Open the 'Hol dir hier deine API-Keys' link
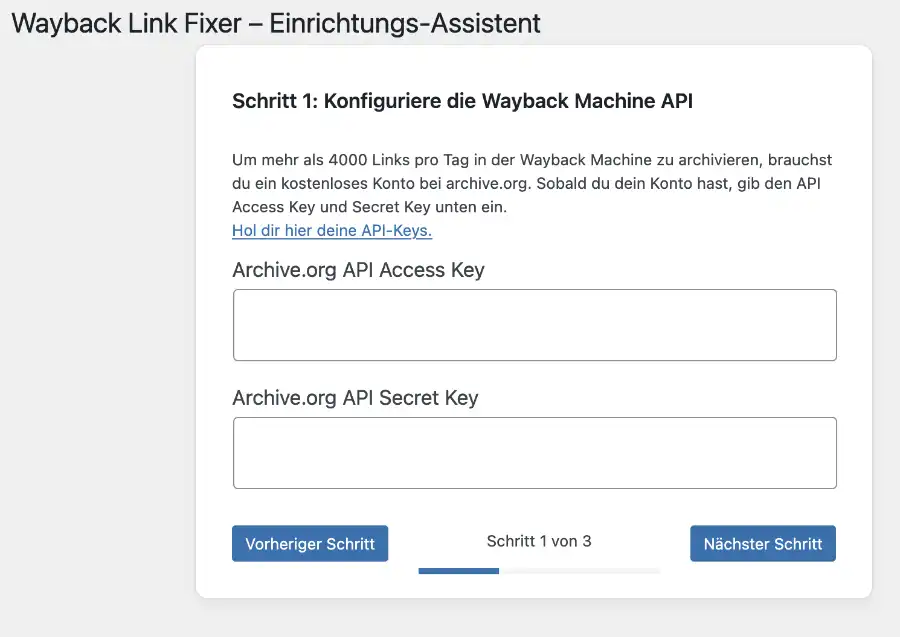The width and height of the screenshot is (900, 637). click(332, 230)
